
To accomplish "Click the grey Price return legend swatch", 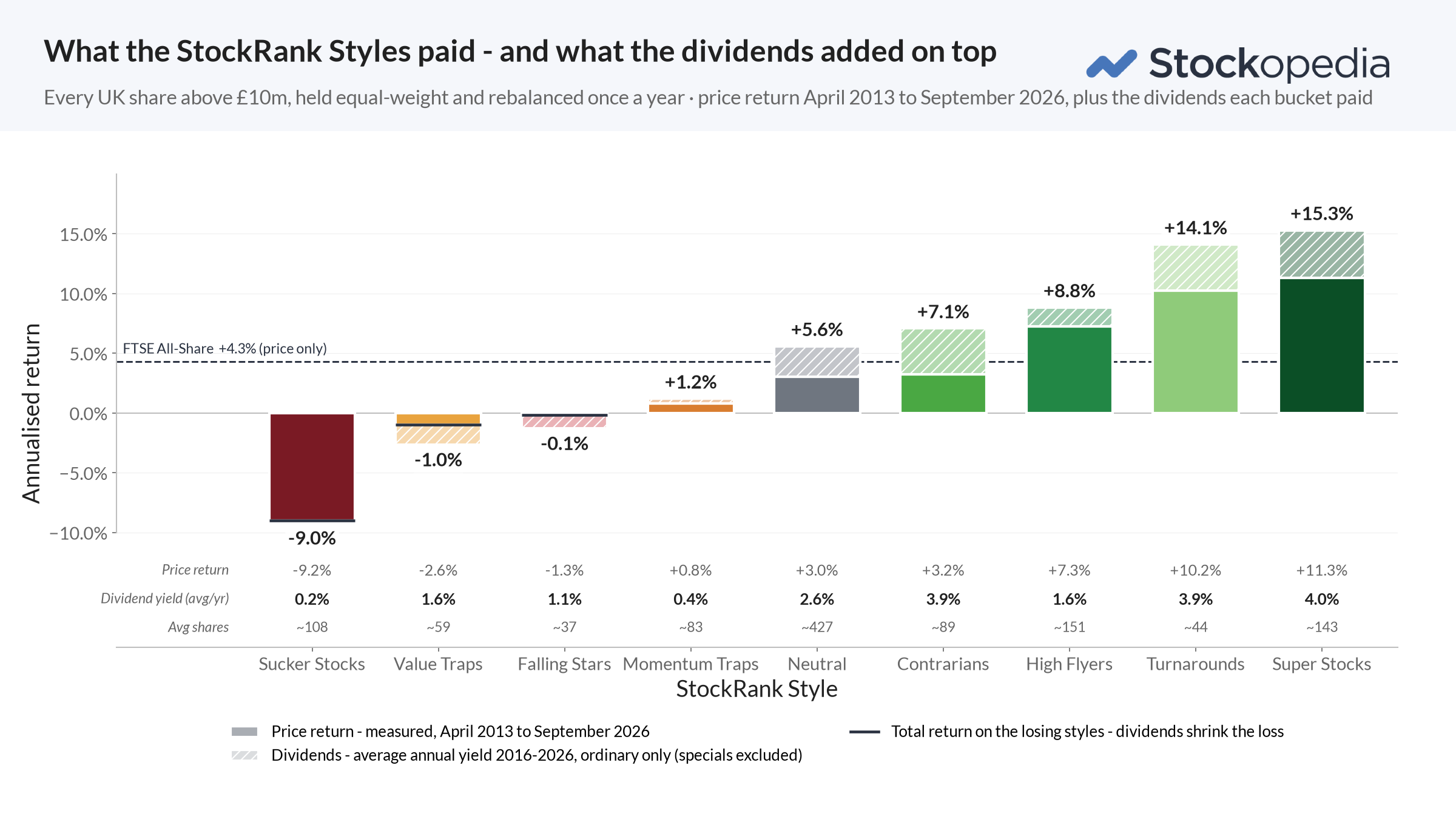I will 244,732.
